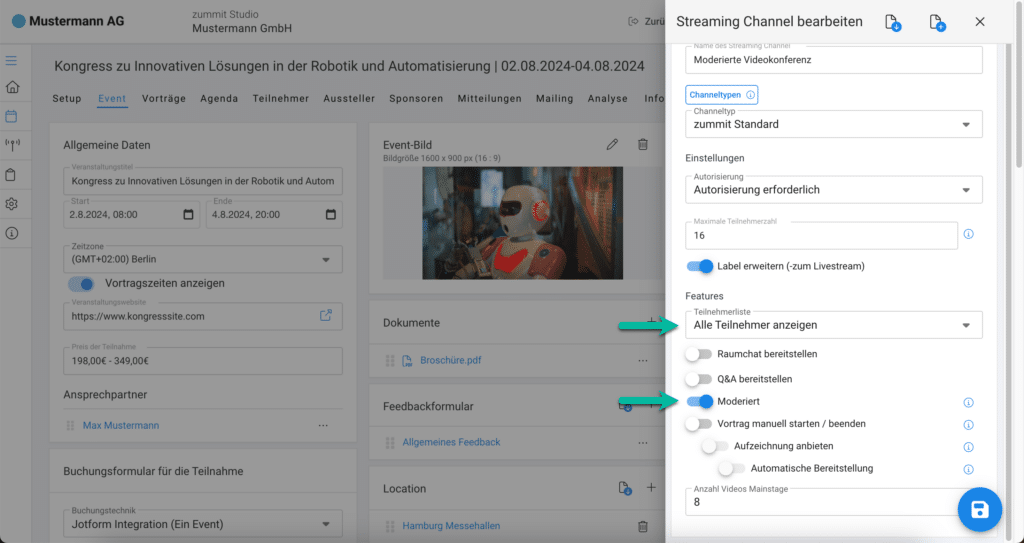Viewport: 1024px width, 543px height.
Task: Enable the Raumchat bereitstellen toggle
Action: [699, 354]
